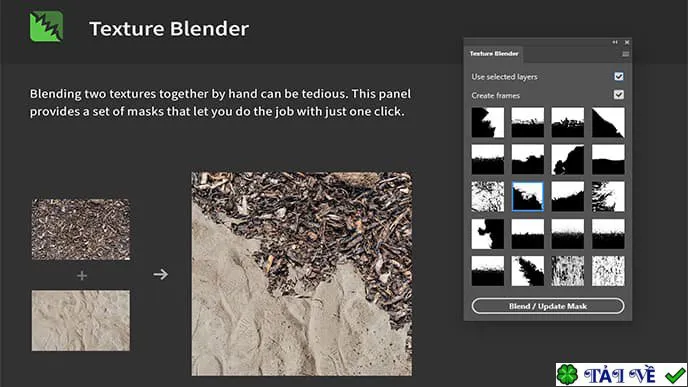Close the Texture Blender panel
The width and height of the screenshot is (688, 387).
[x=627, y=42]
